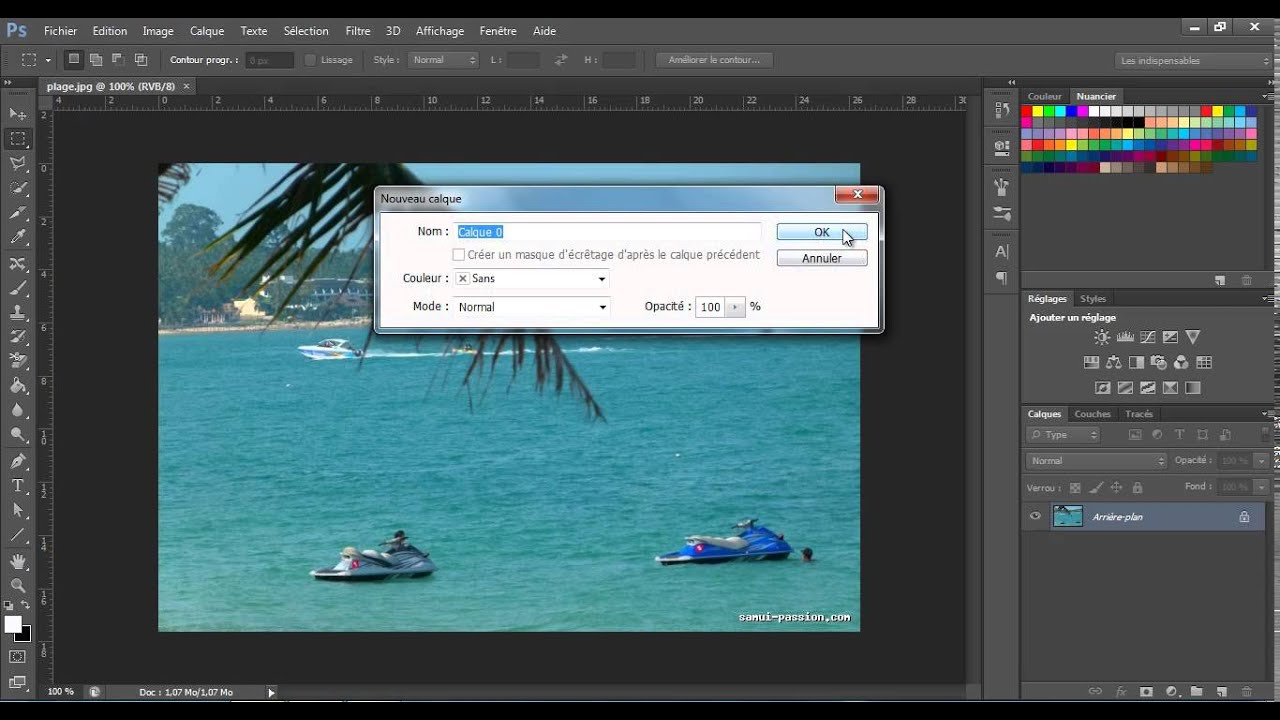Open the Affichage menu
1280x720 pixels.
pos(440,31)
